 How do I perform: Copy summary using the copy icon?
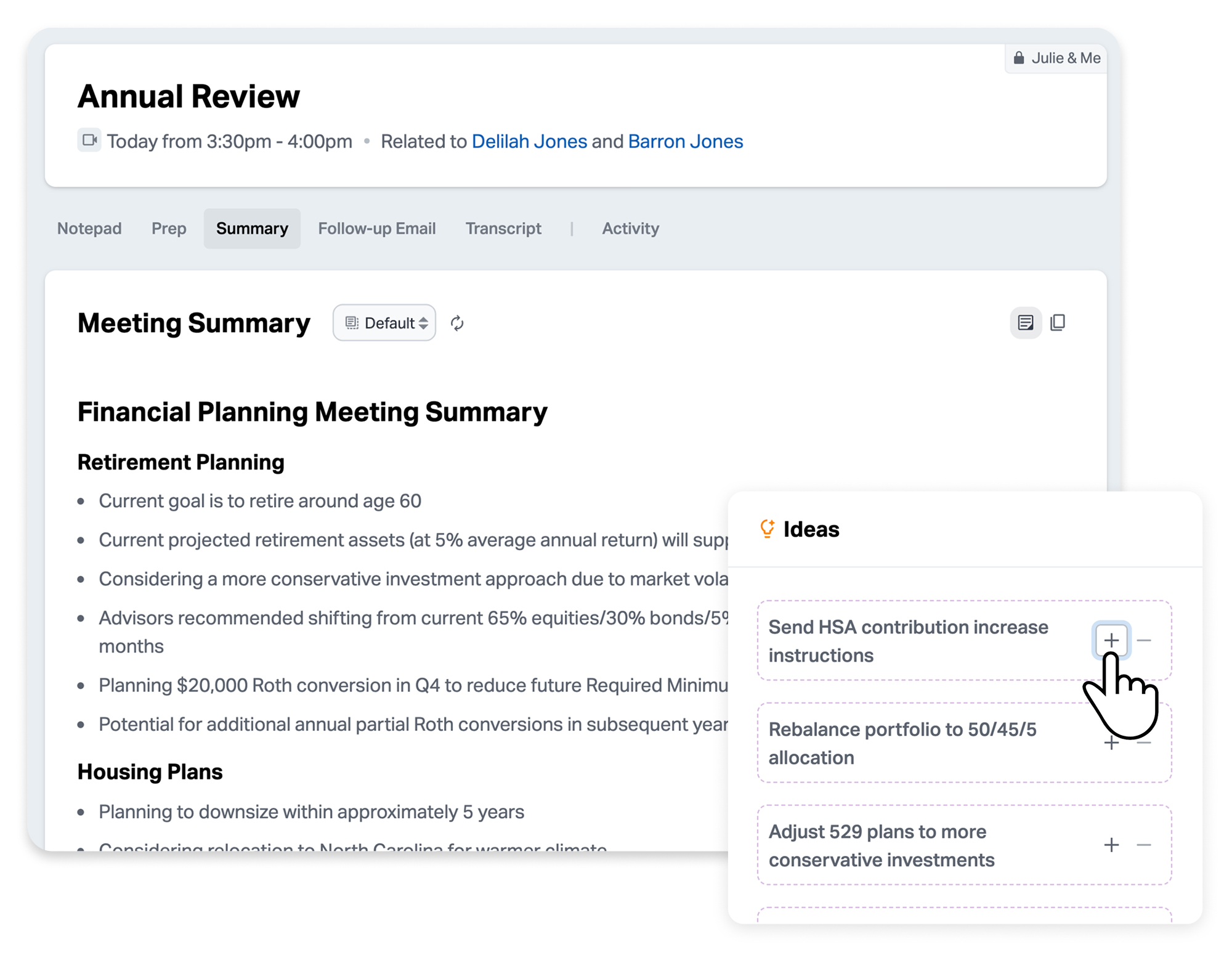point(1058,322)
